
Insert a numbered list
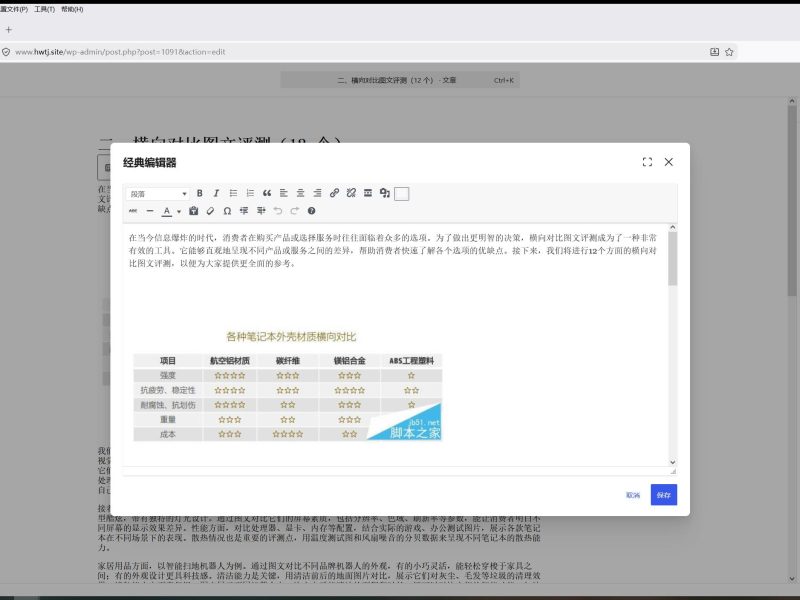pyautogui.click(x=250, y=193)
